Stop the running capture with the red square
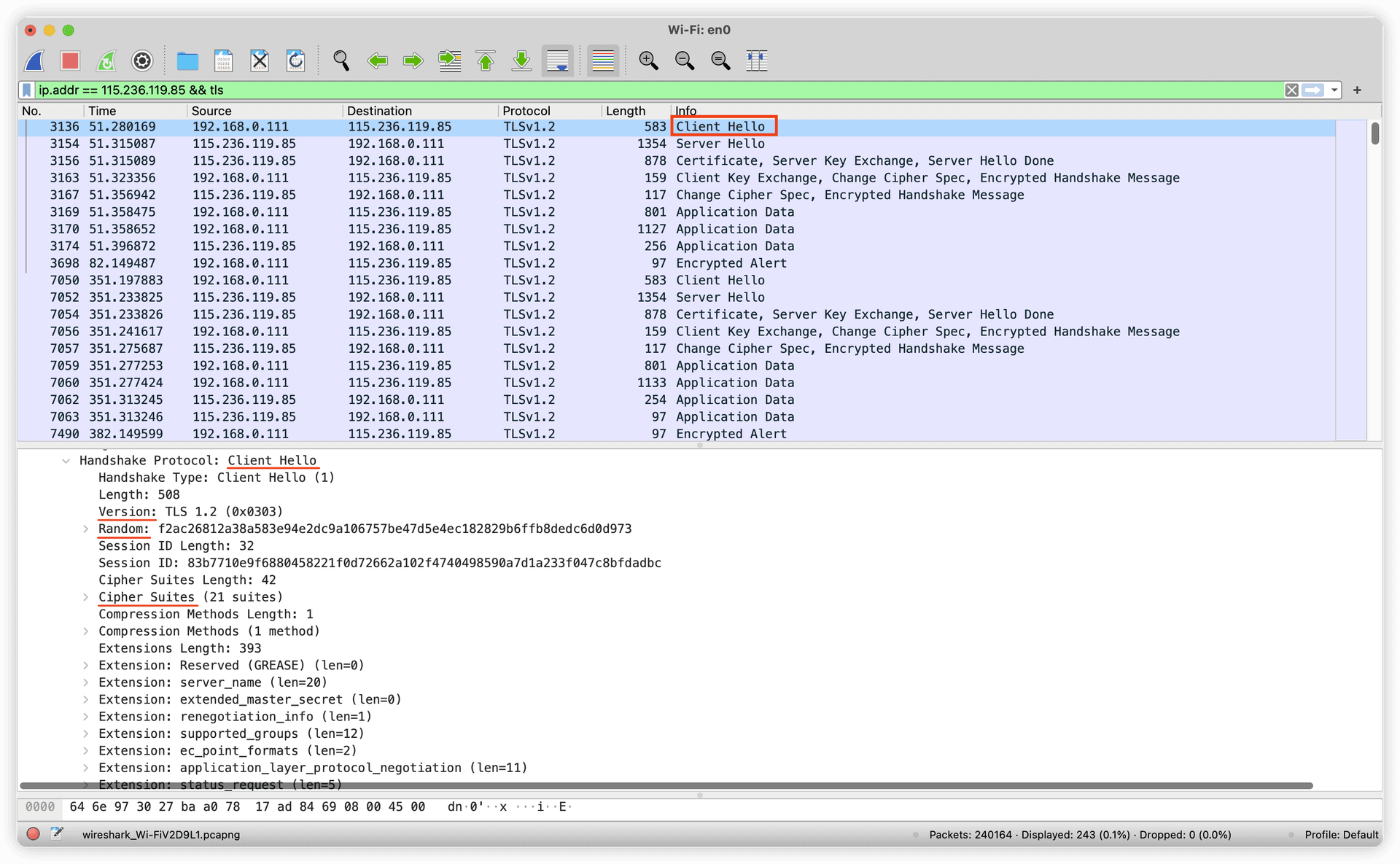The height and width of the screenshot is (864, 1400). [x=70, y=61]
